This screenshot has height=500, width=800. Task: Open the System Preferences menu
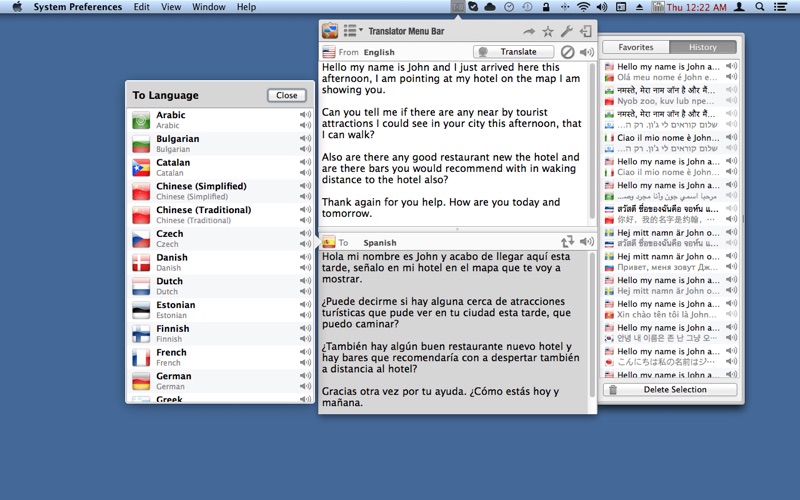pyautogui.click(x=78, y=7)
